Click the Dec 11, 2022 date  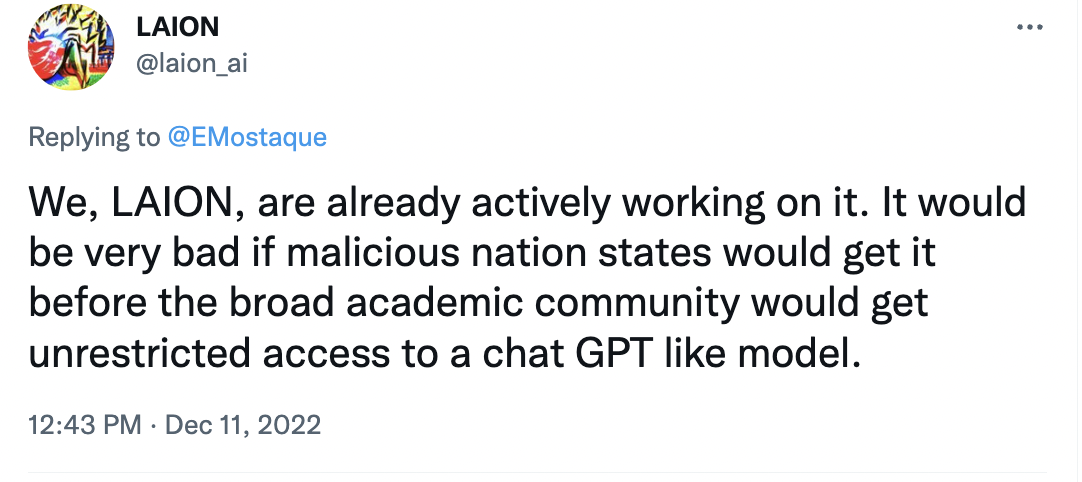click(243, 425)
